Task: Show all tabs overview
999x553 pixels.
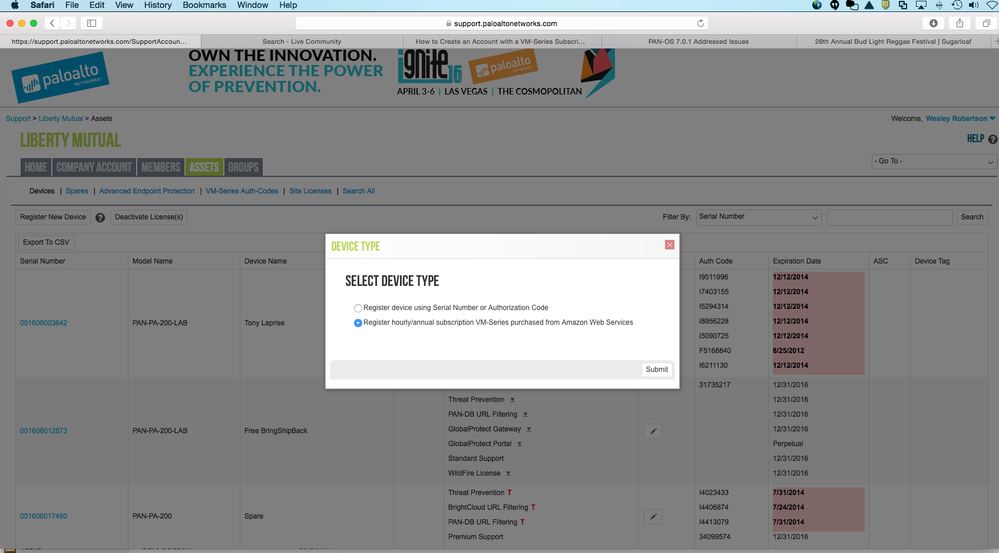Action: point(986,23)
